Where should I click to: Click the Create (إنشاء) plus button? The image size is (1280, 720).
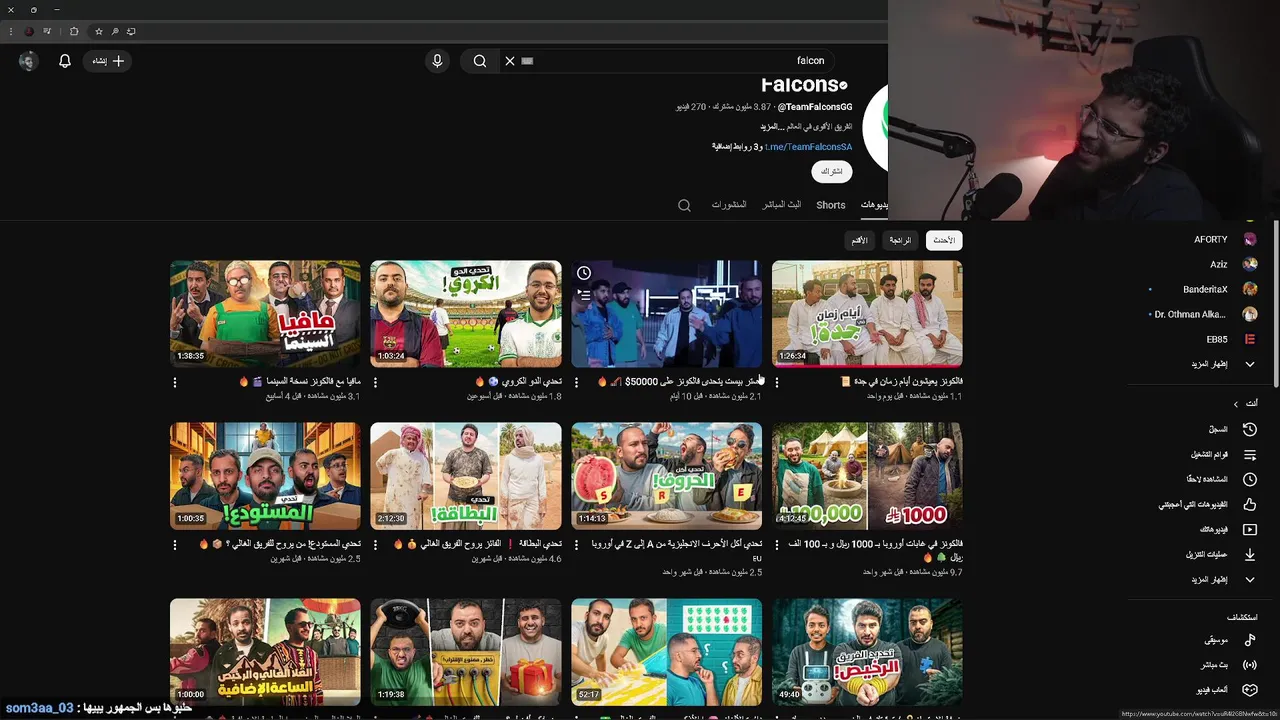tap(108, 61)
